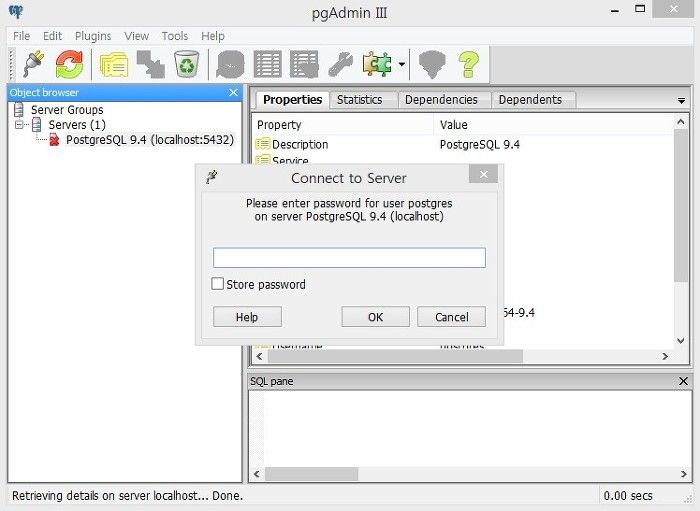Click SQL pane horizontal scrollbar thumb
The height and width of the screenshot is (511, 700).
pyautogui.click(x=312, y=474)
